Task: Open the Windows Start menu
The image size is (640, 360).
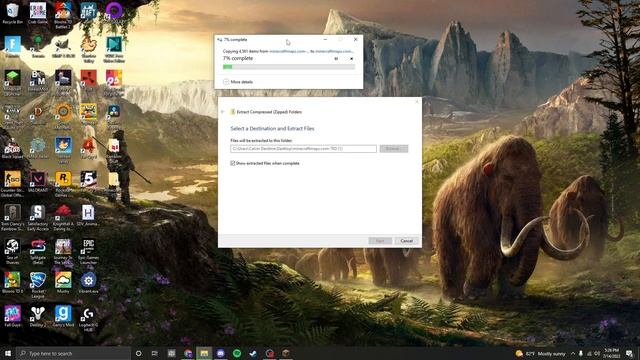Action: coord(8,353)
